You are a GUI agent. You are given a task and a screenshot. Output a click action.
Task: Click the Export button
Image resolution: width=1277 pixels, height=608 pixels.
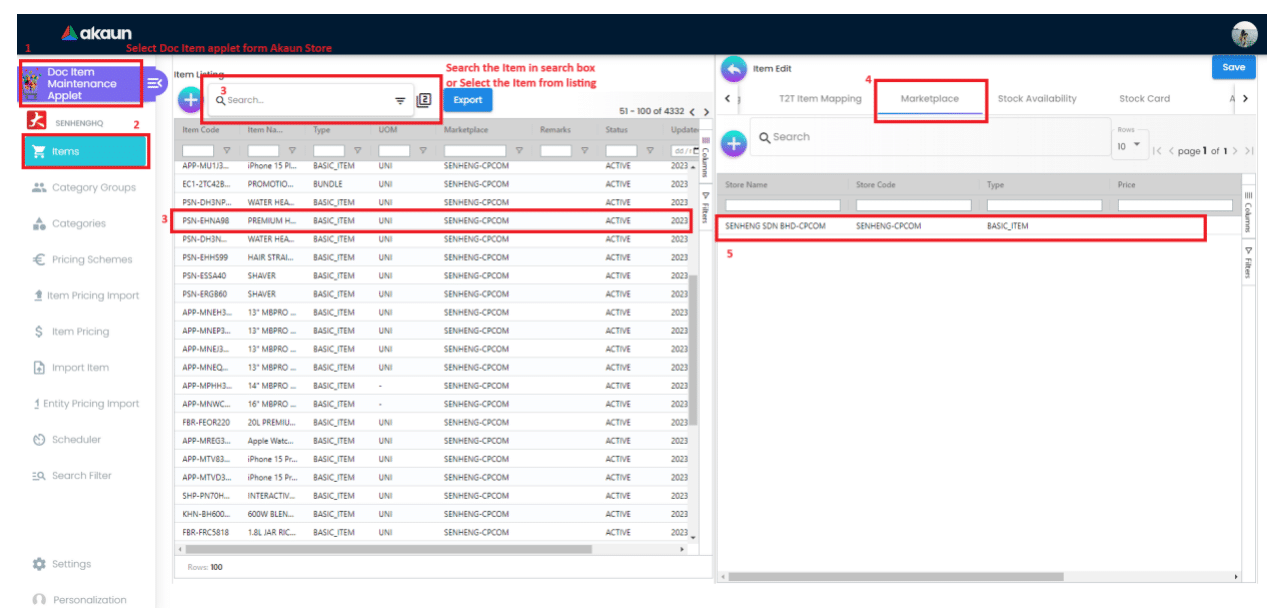point(467,100)
